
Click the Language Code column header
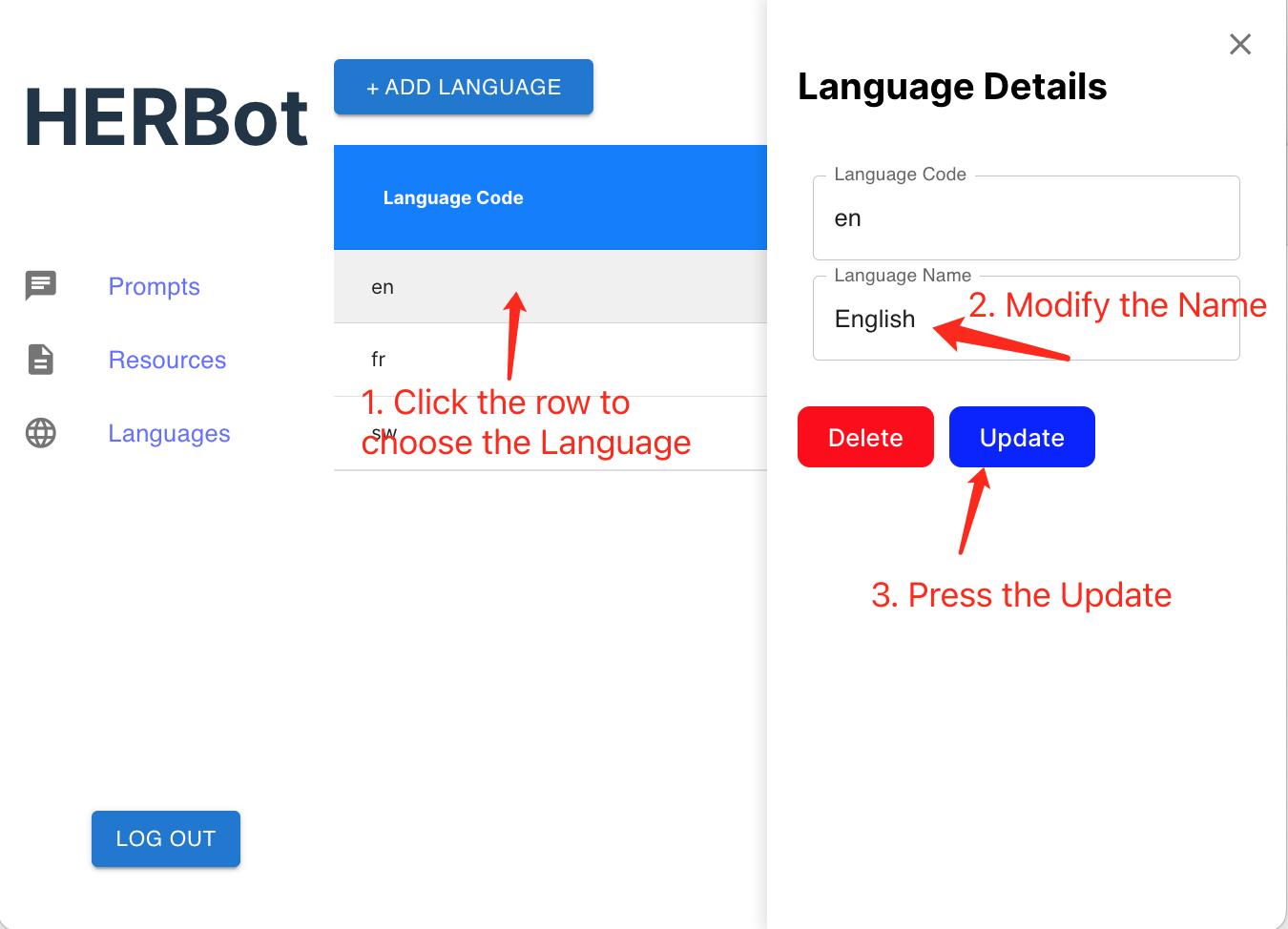(453, 197)
